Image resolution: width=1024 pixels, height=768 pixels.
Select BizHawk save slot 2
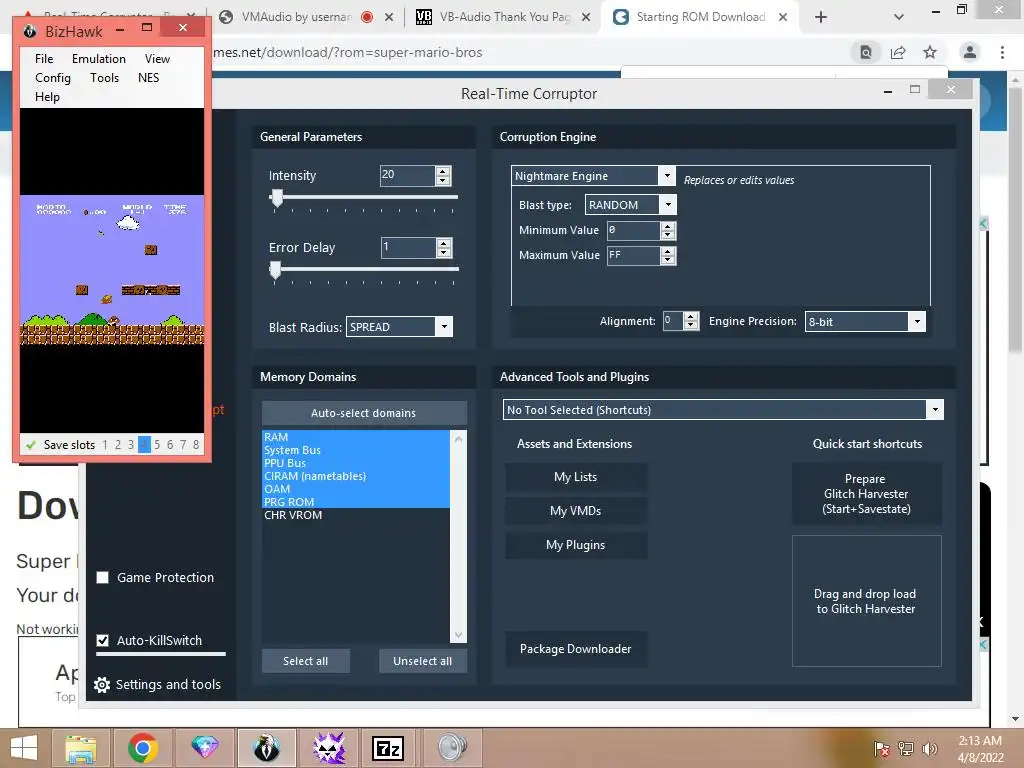[118, 445]
